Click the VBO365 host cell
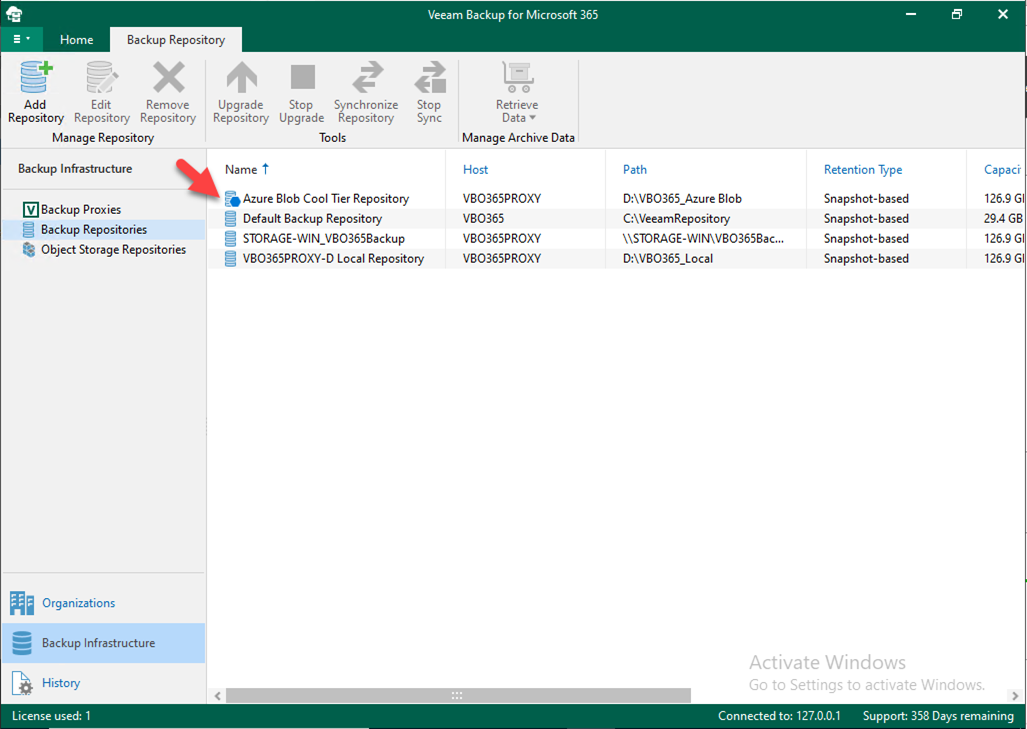 483,219
